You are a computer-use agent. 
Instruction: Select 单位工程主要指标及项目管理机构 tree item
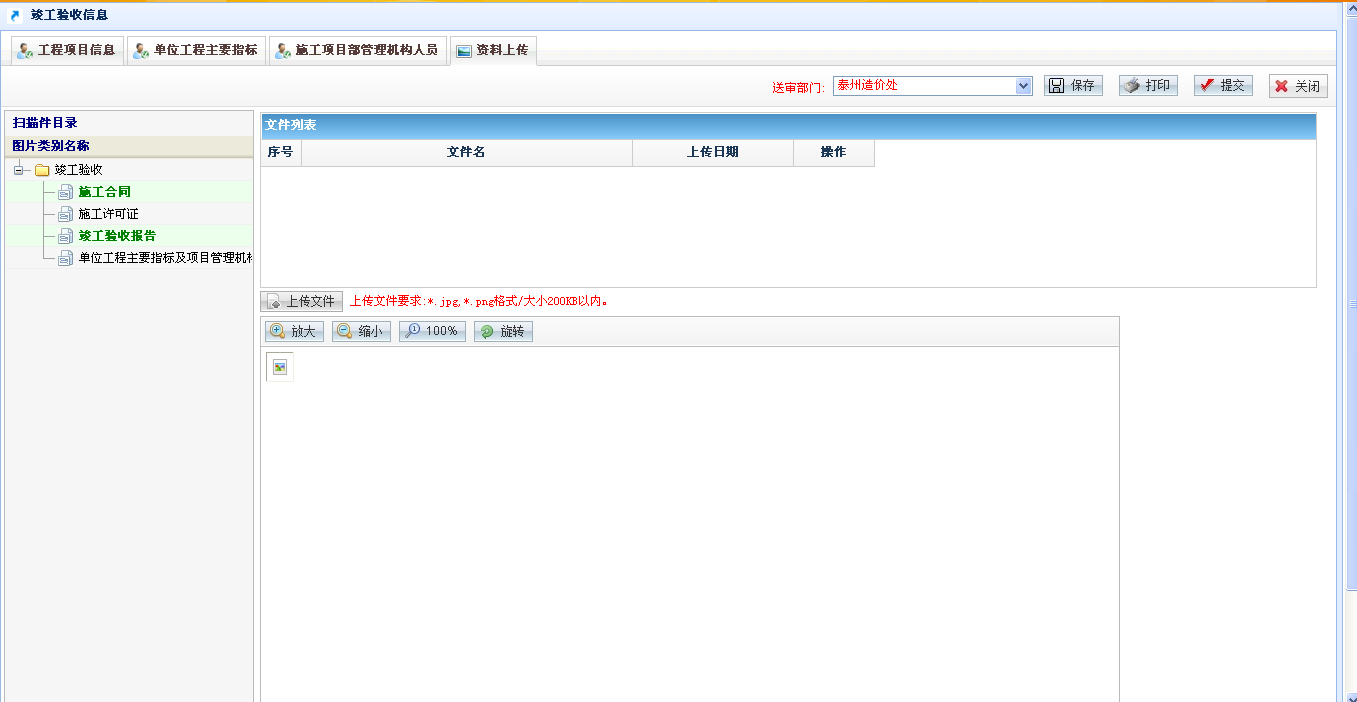pyautogui.click(x=164, y=258)
